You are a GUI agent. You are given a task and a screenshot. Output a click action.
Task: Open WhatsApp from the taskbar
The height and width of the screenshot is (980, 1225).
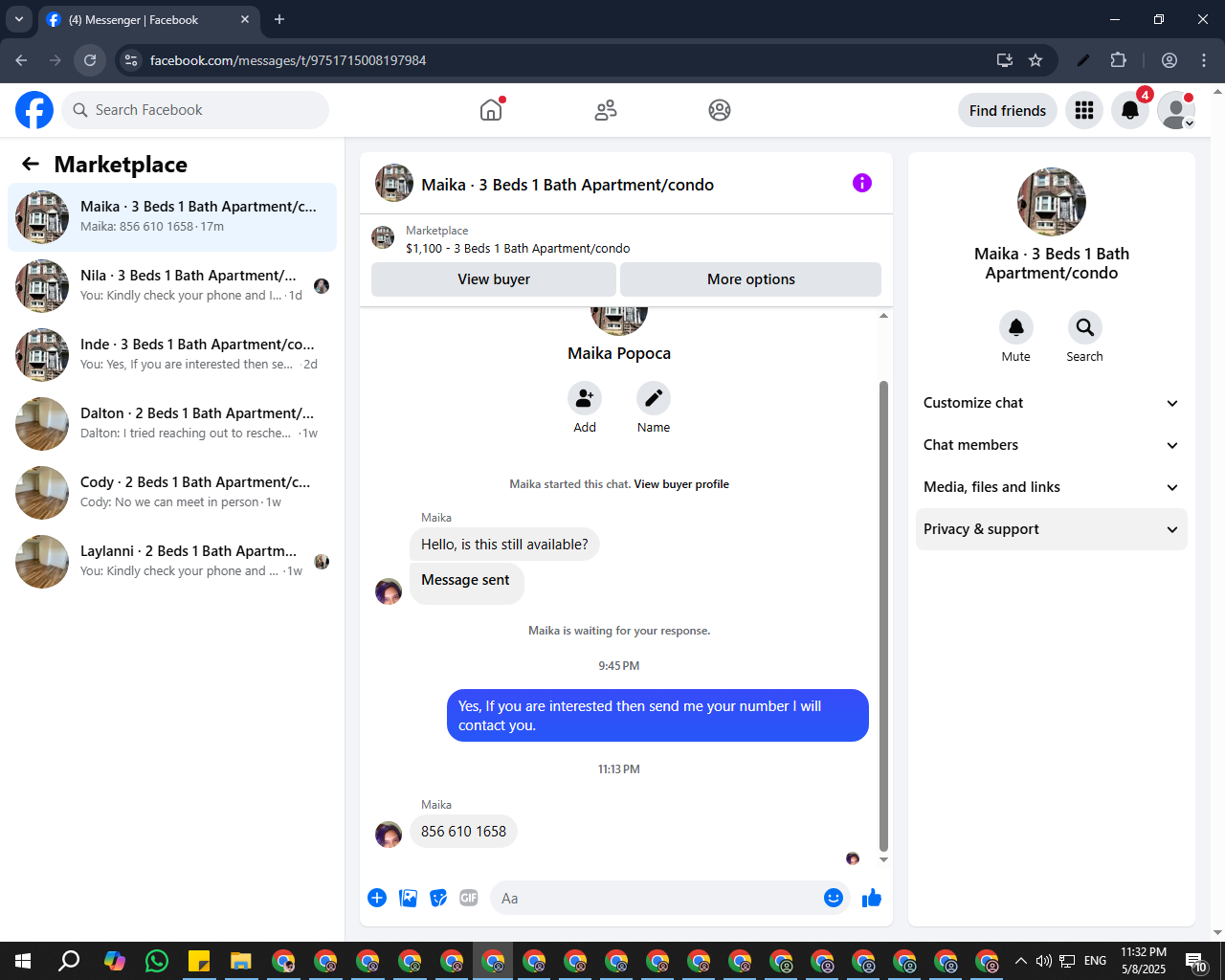coord(156,961)
